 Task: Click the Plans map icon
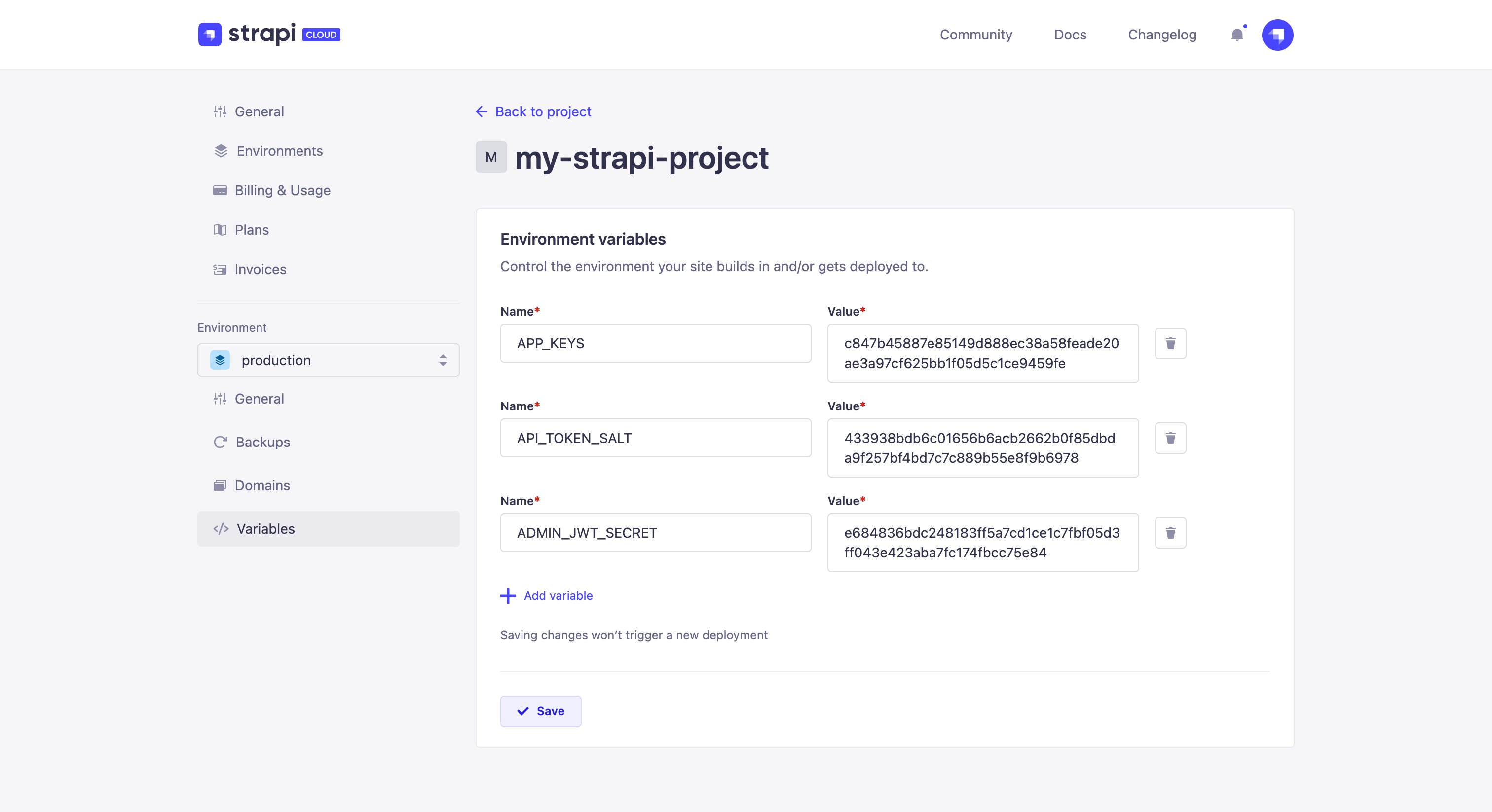tap(220, 230)
